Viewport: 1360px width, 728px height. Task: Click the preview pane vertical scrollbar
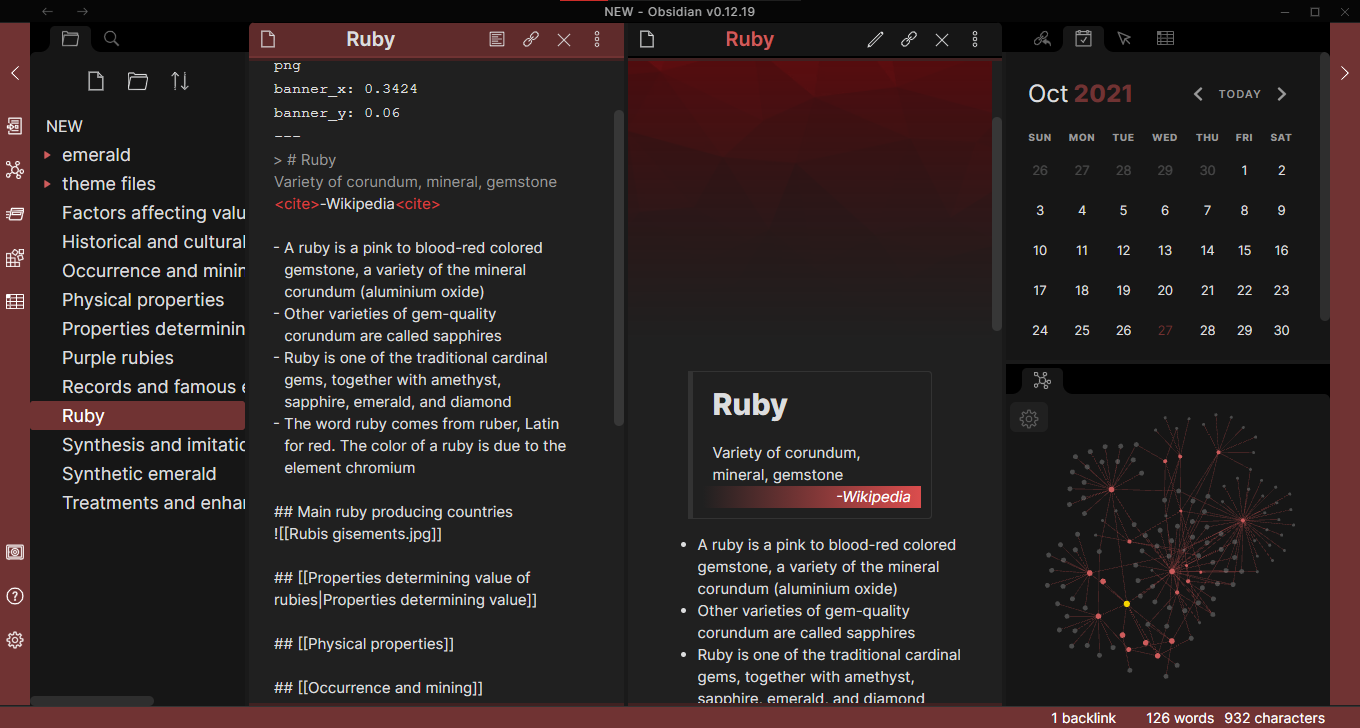click(996, 224)
